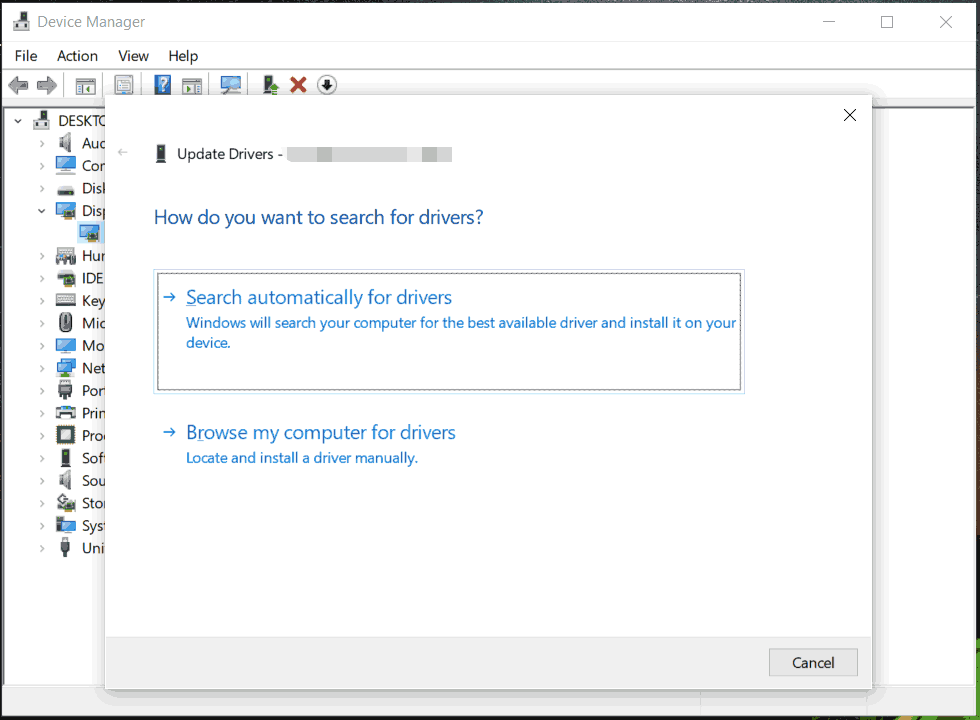Click the Device Manager title bar icon
This screenshot has height=720, width=980.
[21, 21]
